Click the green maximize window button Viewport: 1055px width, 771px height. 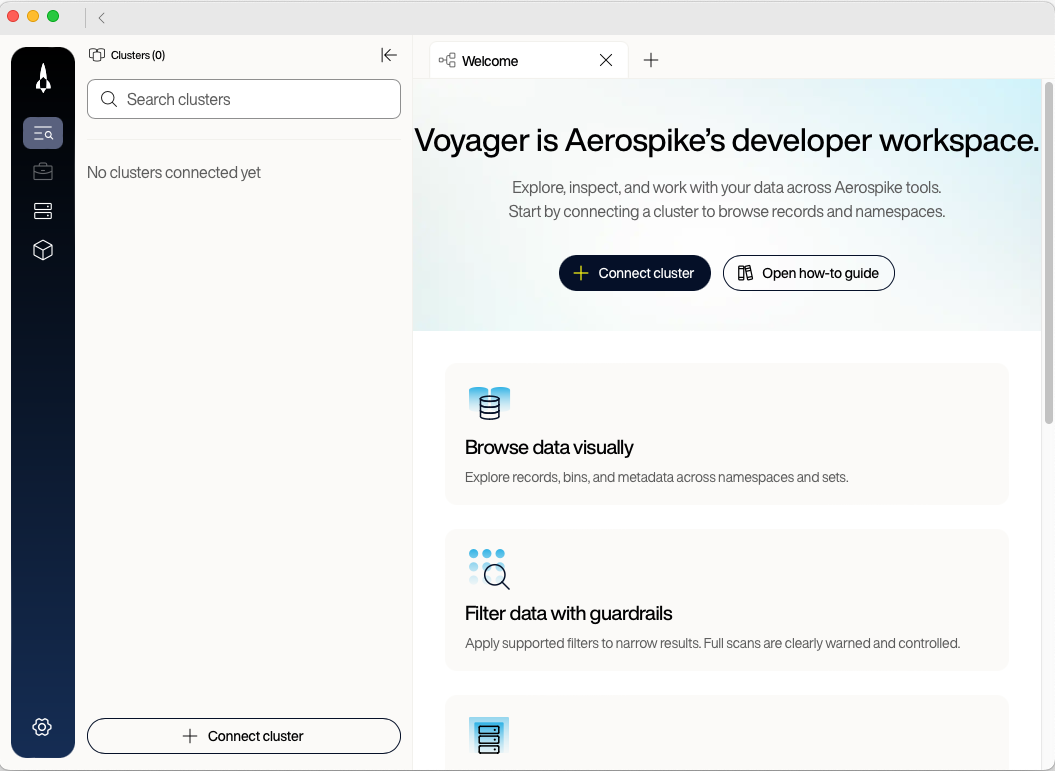53,16
